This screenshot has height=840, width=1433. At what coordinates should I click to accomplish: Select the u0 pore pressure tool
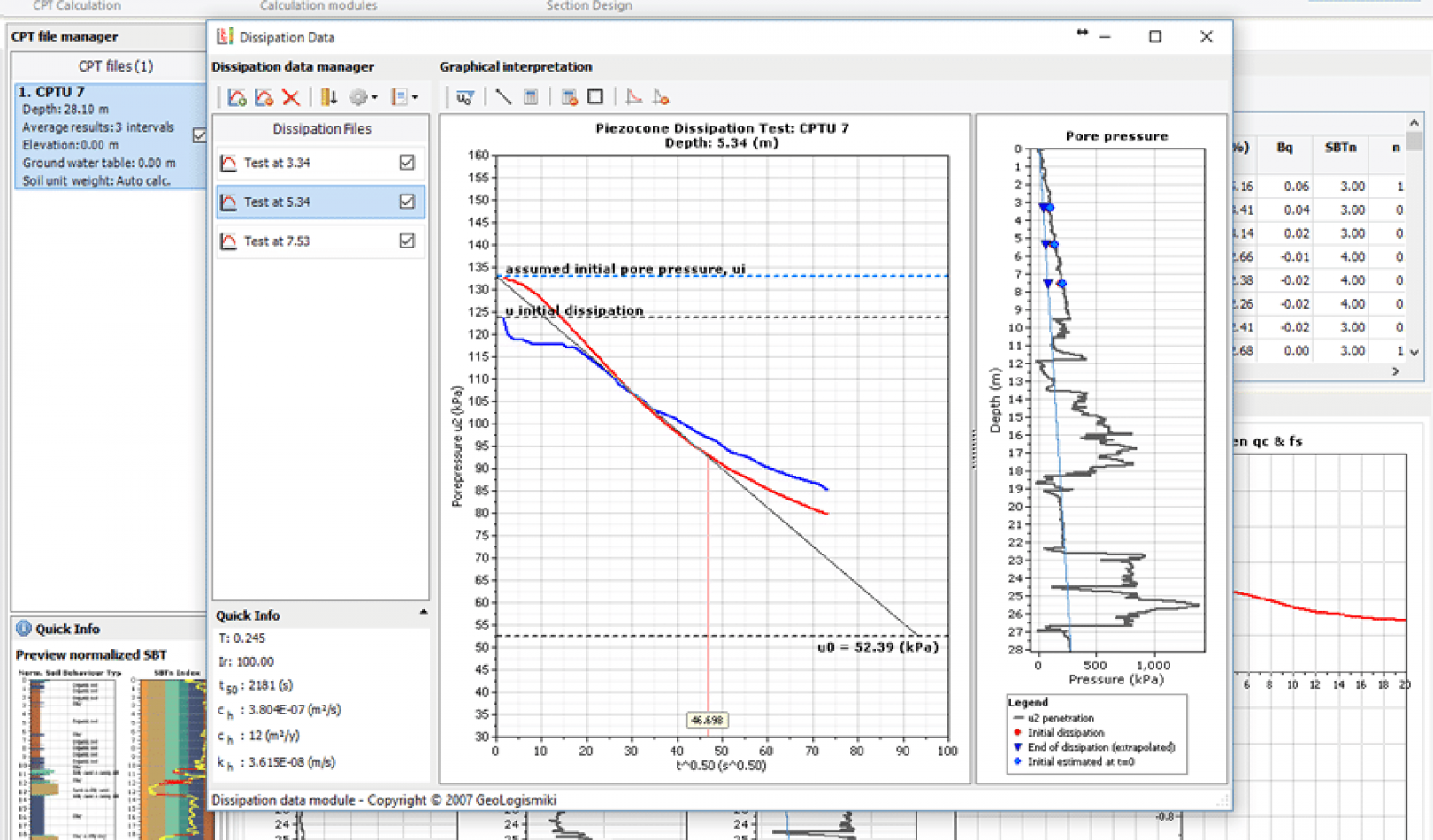[464, 97]
